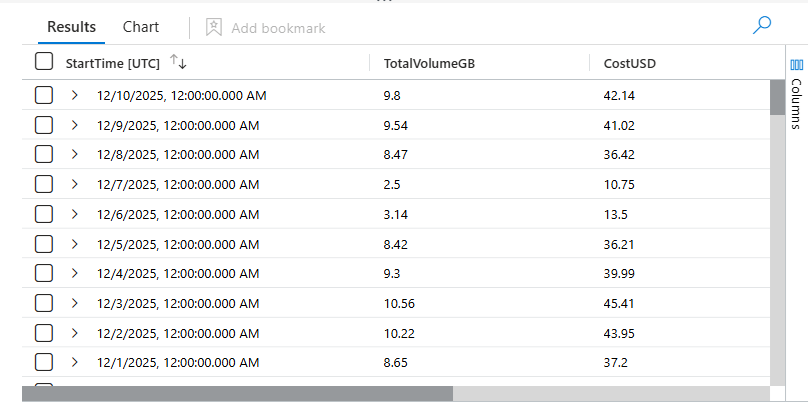810x408 pixels.
Task: Click the TotalVolumeGB column header
Action: click(429, 63)
